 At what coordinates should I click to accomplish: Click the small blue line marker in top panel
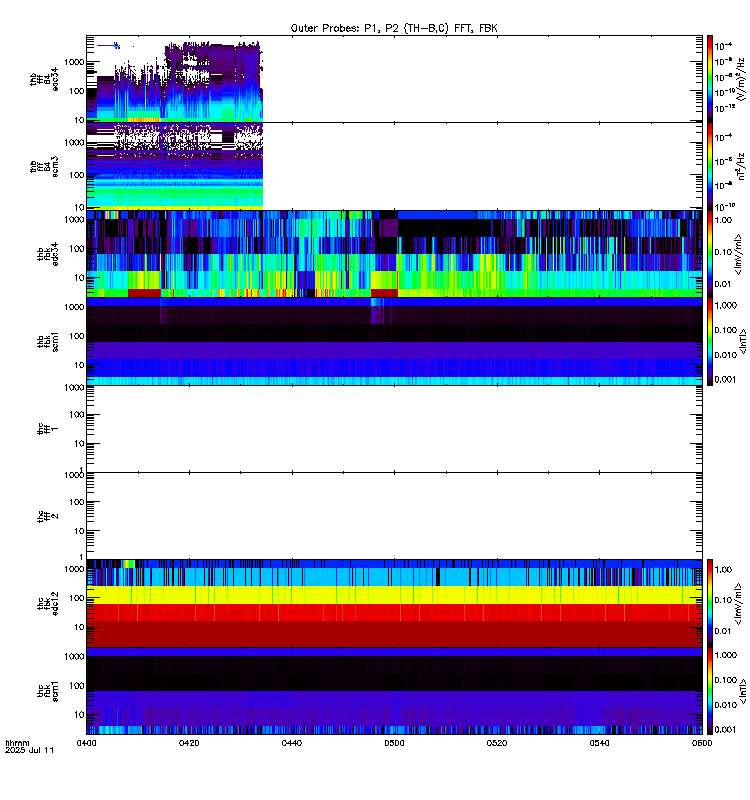108,46
